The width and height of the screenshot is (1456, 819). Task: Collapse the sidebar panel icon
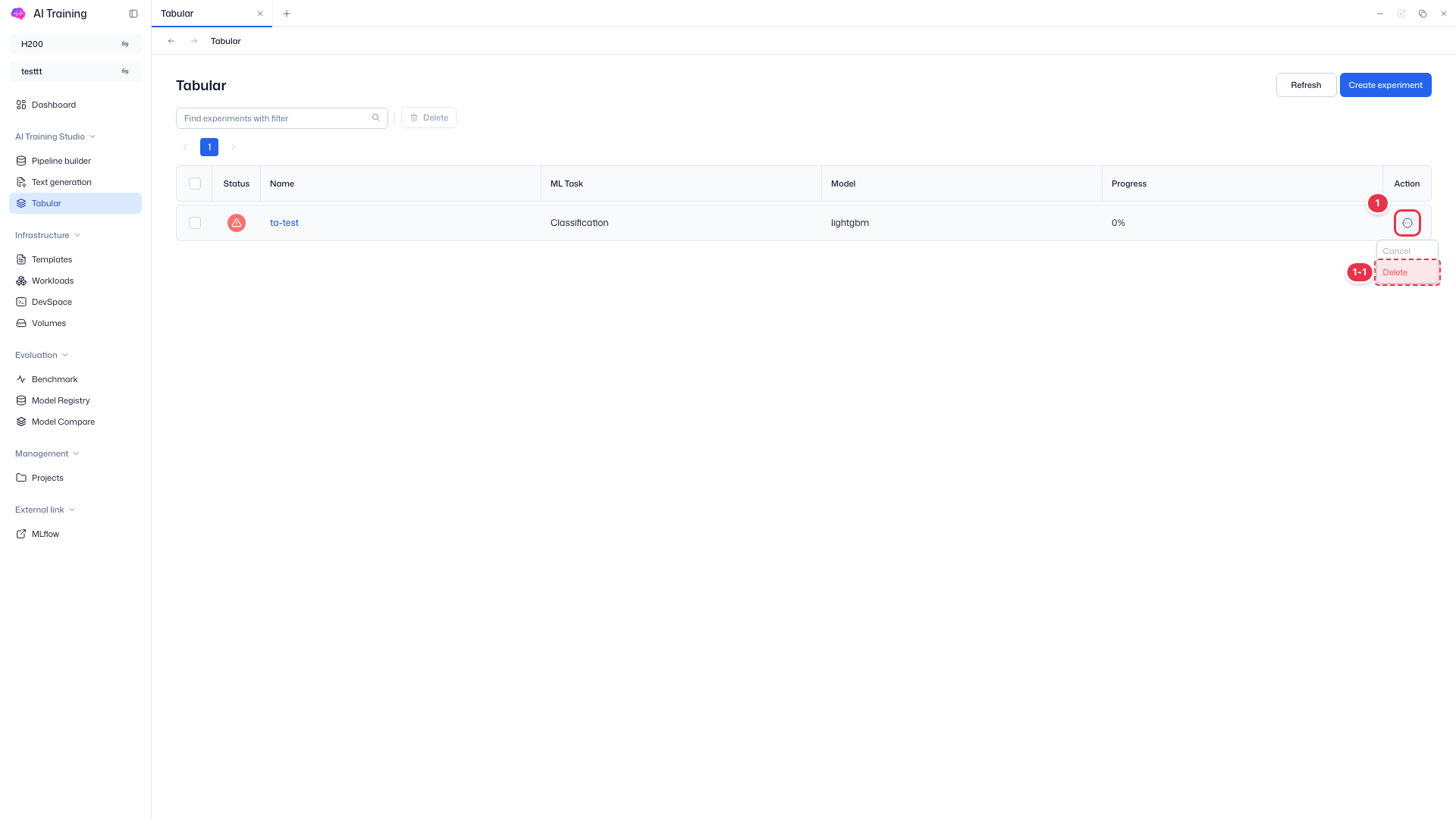click(133, 14)
